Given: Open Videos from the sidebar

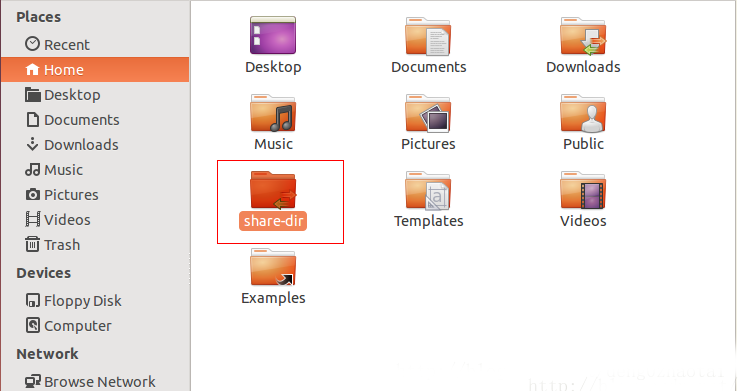Looking at the screenshot, I should point(95,219).
